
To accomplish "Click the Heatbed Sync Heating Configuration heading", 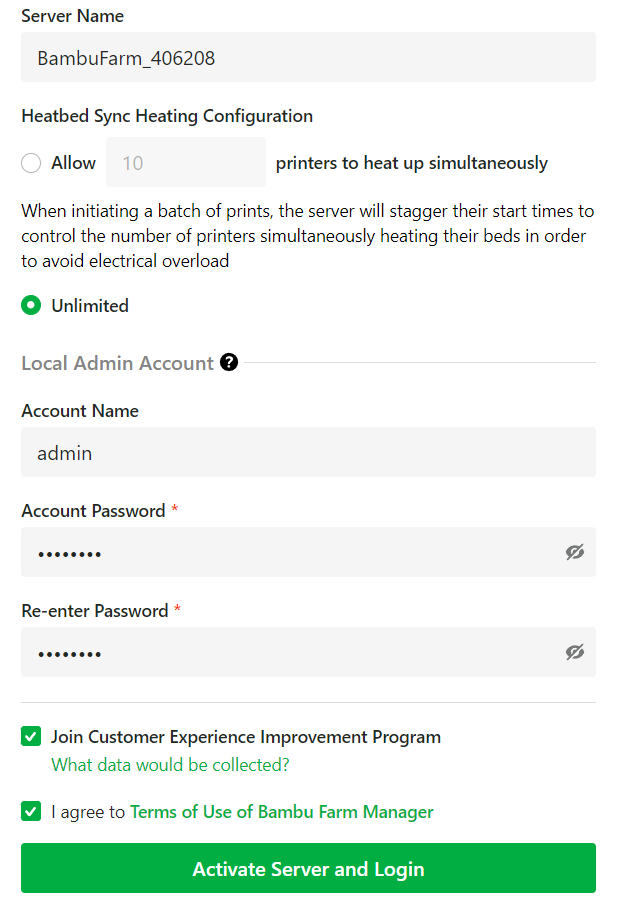I will 167,116.
